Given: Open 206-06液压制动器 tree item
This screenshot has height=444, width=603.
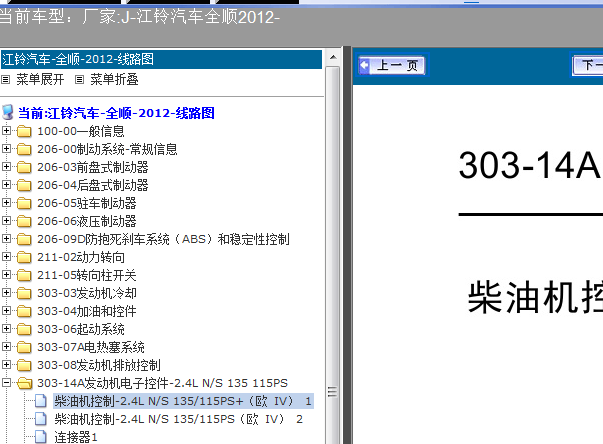Looking at the screenshot, I should pyautogui.click(x=87, y=221).
